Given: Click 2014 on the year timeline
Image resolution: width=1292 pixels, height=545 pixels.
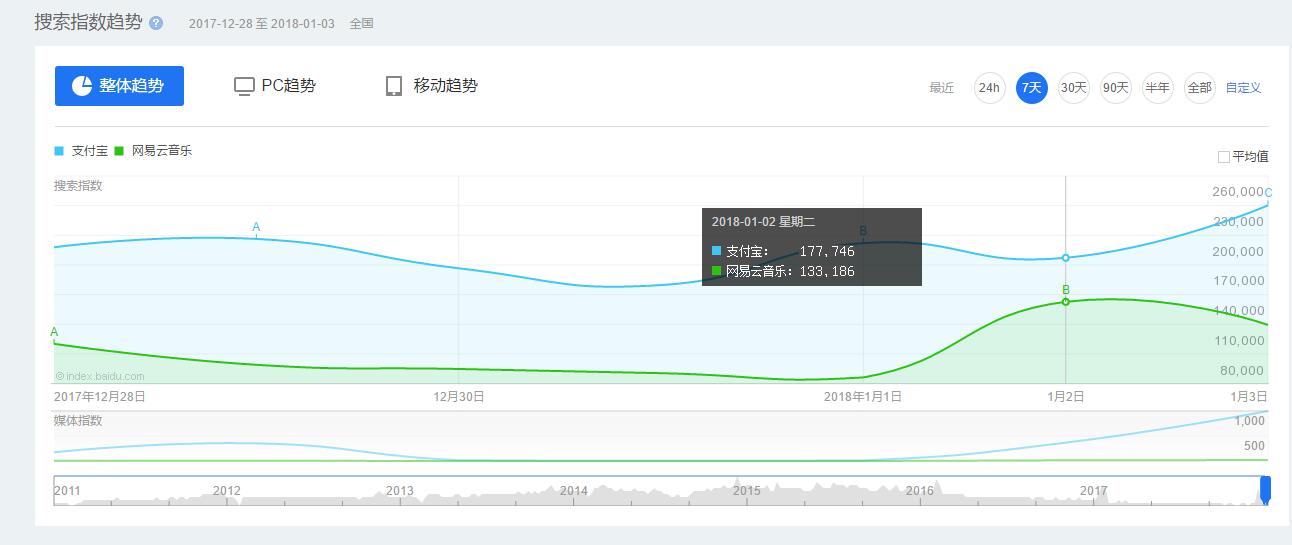Looking at the screenshot, I should [x=573, y=491].
